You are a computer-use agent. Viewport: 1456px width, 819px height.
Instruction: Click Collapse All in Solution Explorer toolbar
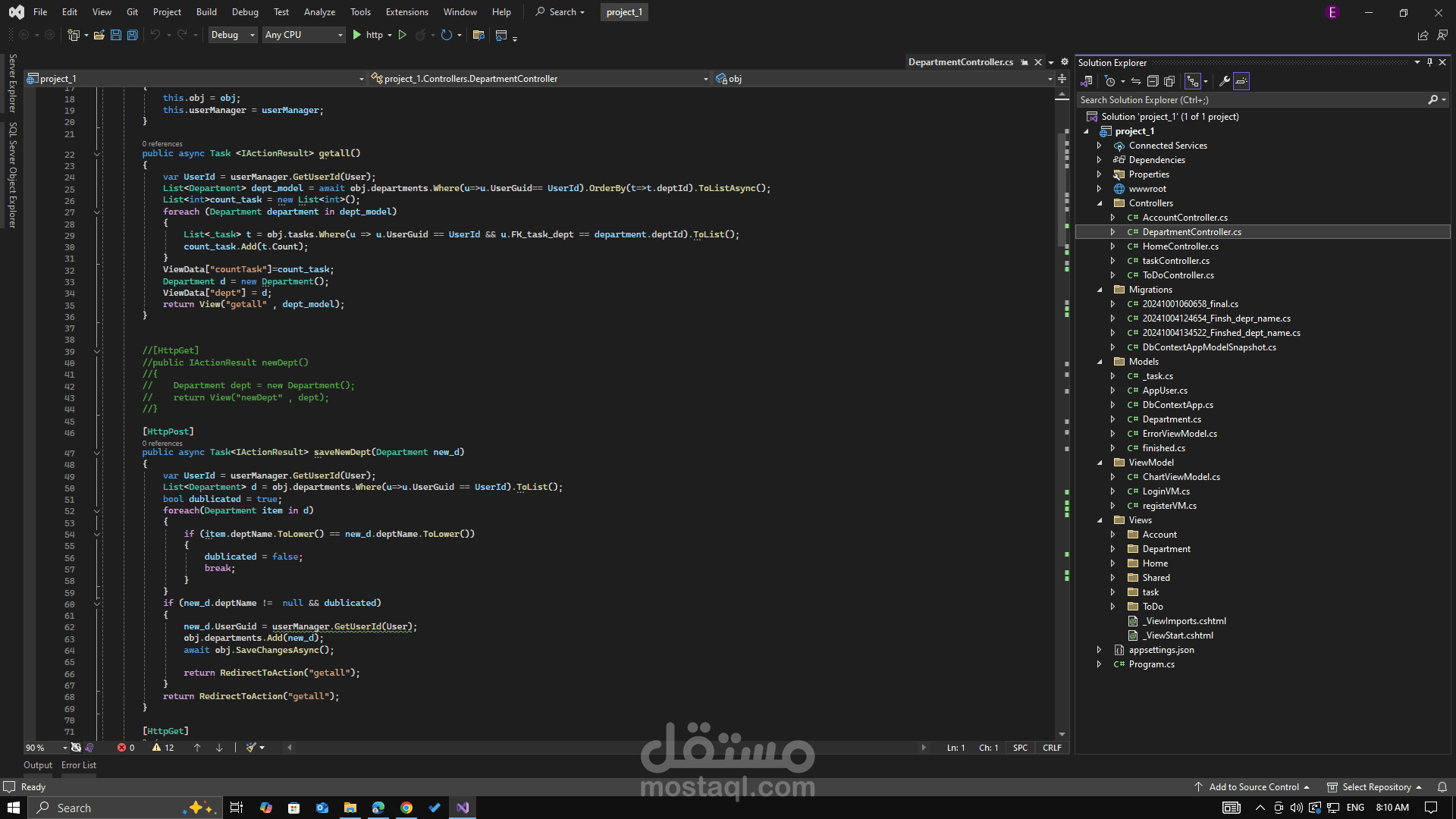[1153, 81]
